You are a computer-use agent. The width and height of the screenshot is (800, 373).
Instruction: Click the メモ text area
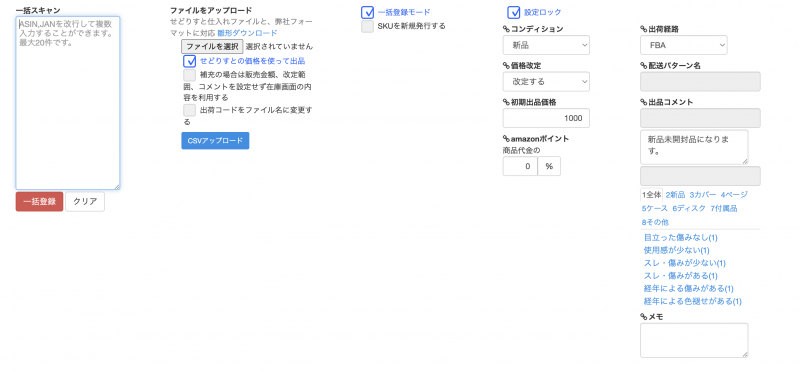click(x=694, y=340)
